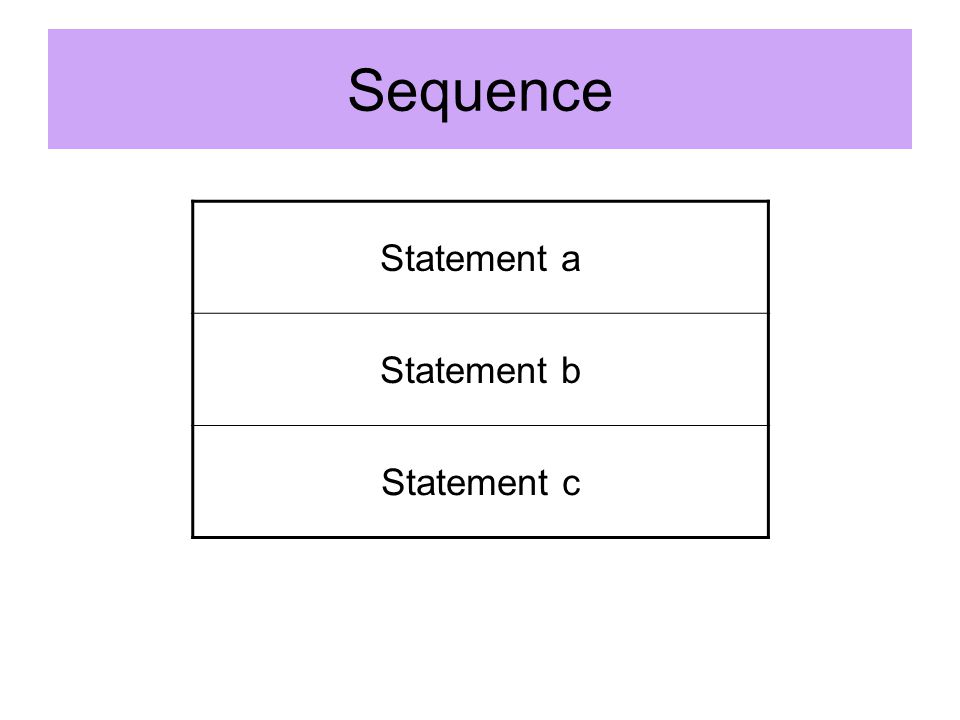The image size is (960, 720).
Task: Select the letter 'a' after Statement
Action: pyautogui.click(x=571, y=260)
